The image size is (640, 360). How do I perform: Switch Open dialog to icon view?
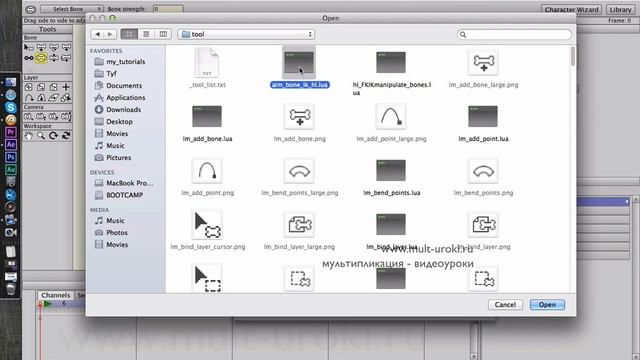tap(129, 34)
